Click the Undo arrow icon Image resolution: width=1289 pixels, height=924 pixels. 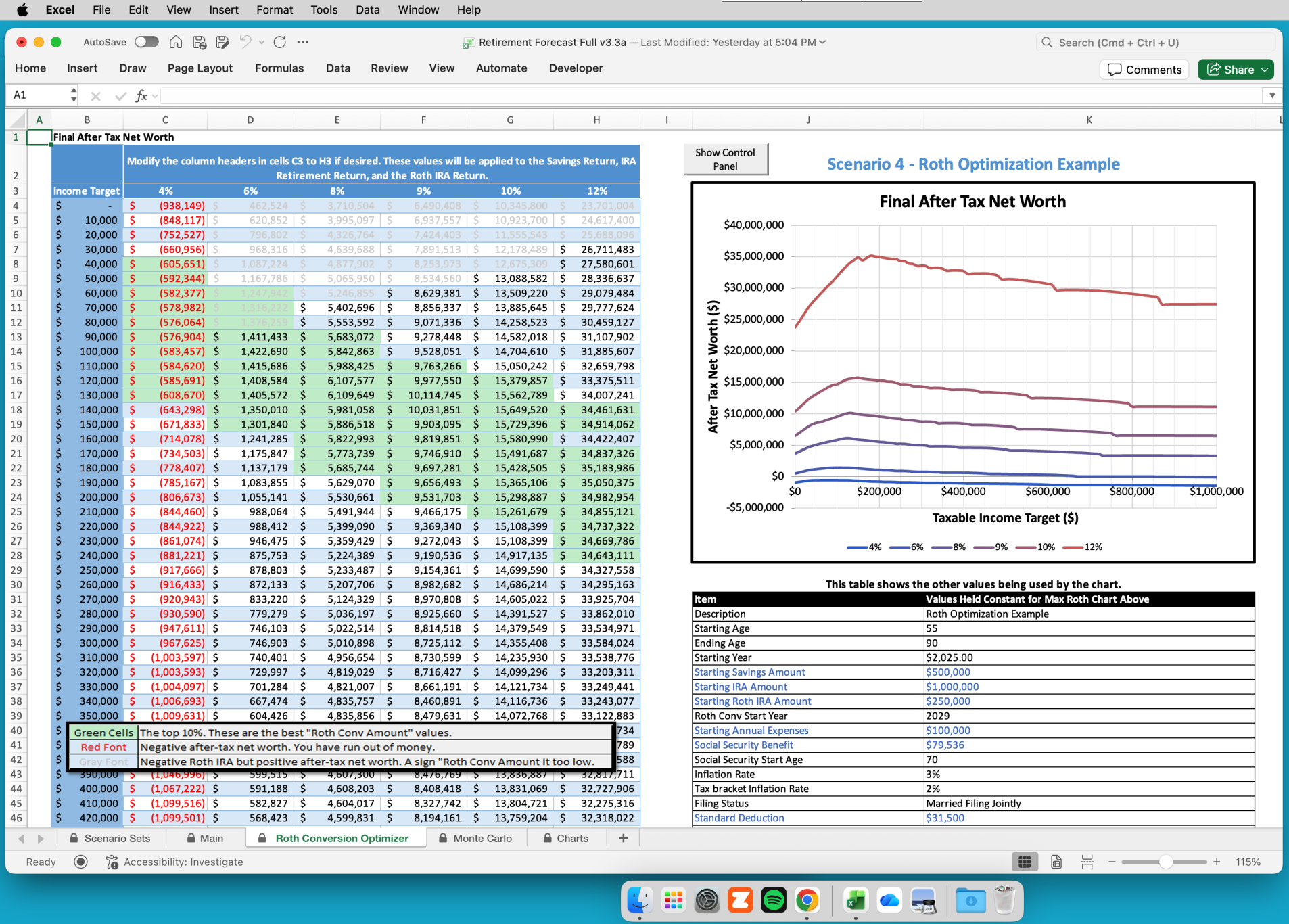245,42
